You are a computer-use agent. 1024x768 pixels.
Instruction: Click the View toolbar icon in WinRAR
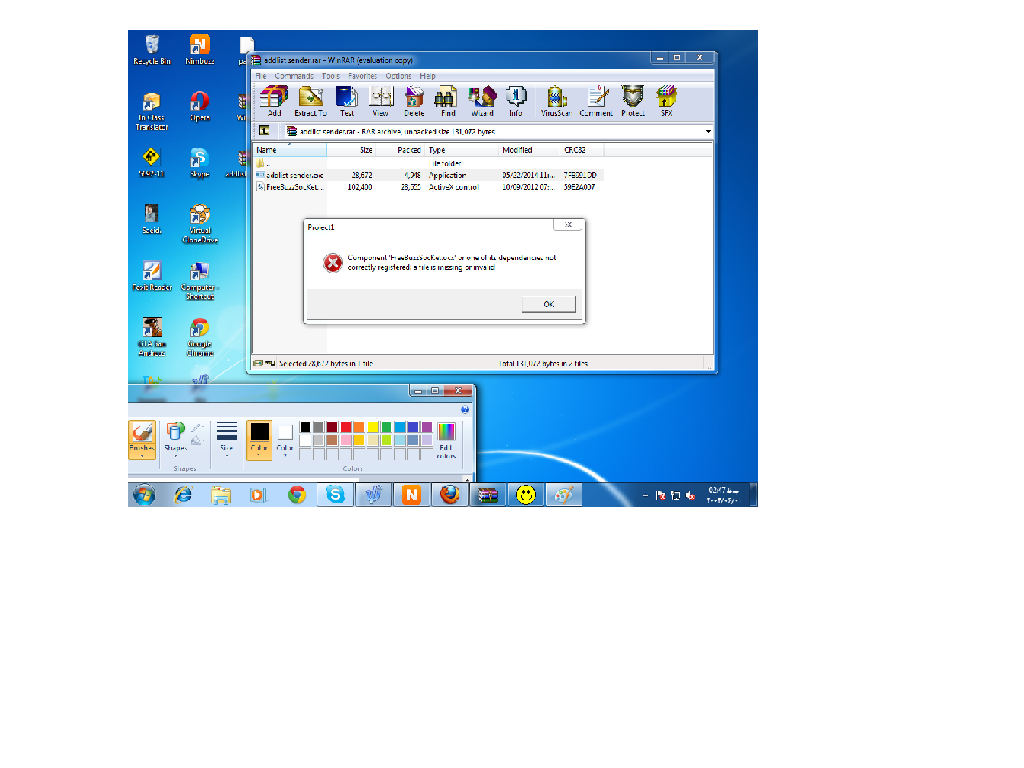(x=381, y=101)
